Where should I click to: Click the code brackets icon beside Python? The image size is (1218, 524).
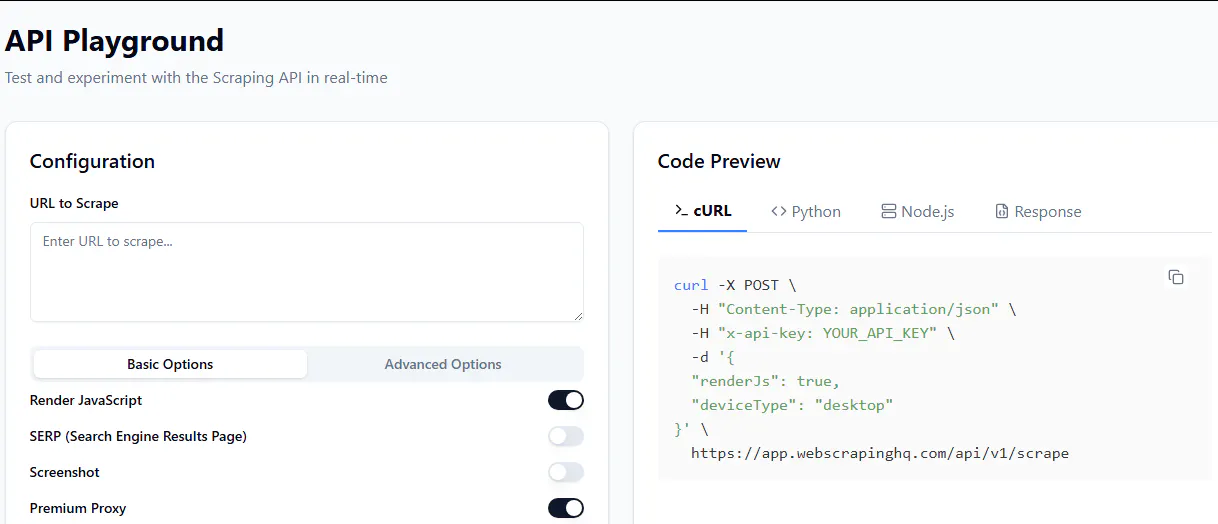tap(779, 211)
